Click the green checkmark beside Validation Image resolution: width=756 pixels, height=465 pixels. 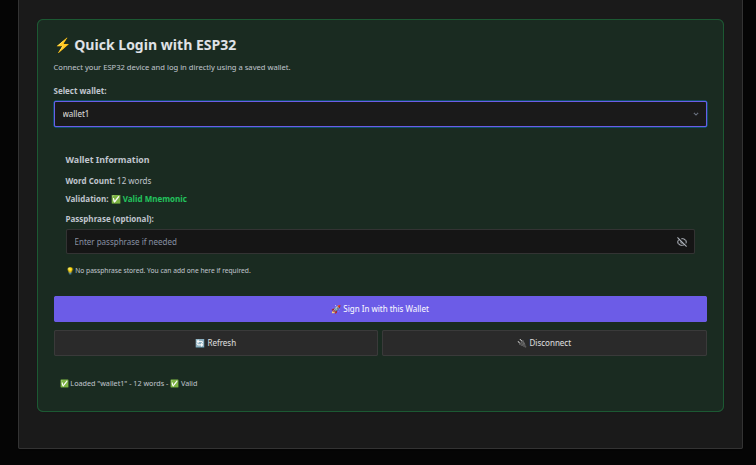click(x=116, y=199)
